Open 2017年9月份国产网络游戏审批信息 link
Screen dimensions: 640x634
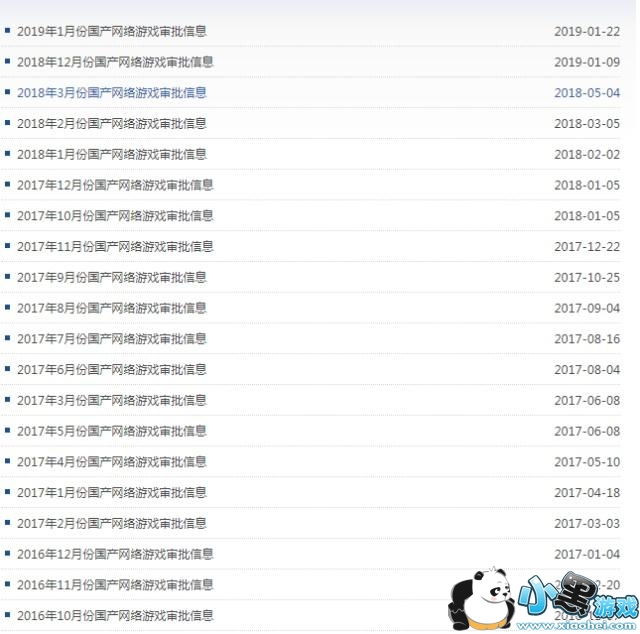click(x=112, y=277)
